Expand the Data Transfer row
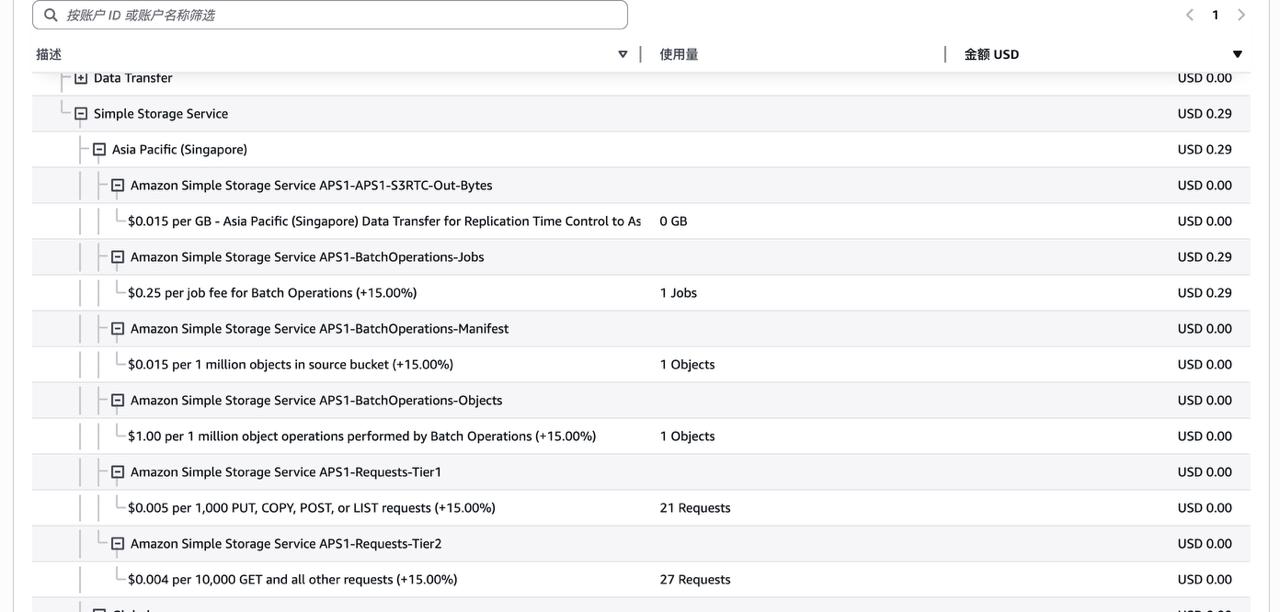1280x612 pixels. point(81,78)
